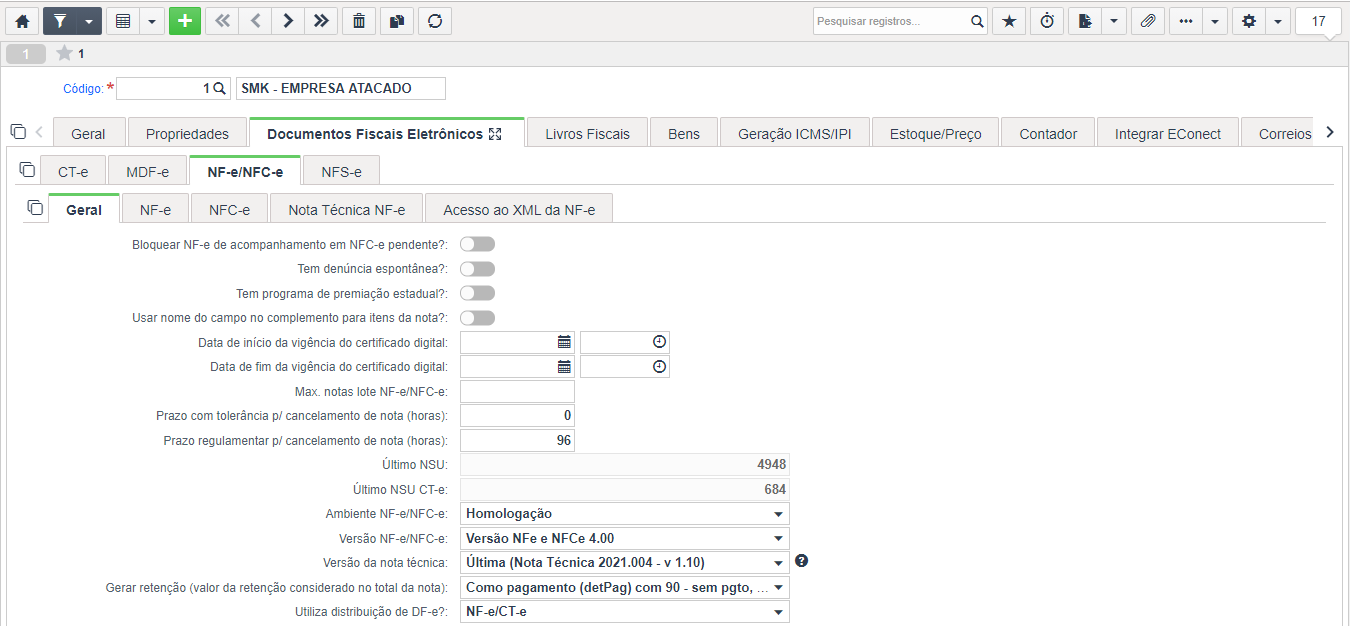Image resolution: width=1350 pixels, height=626 pixels.
Task: Toggle Bloquear NF-e de acompanhamento switch
Action: pos(477,244)
